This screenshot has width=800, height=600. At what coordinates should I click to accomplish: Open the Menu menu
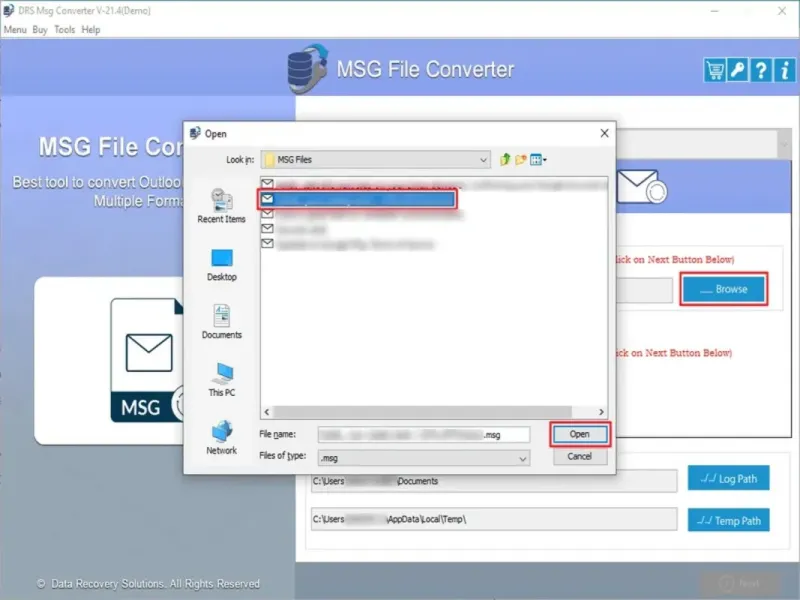pos(15,30)
